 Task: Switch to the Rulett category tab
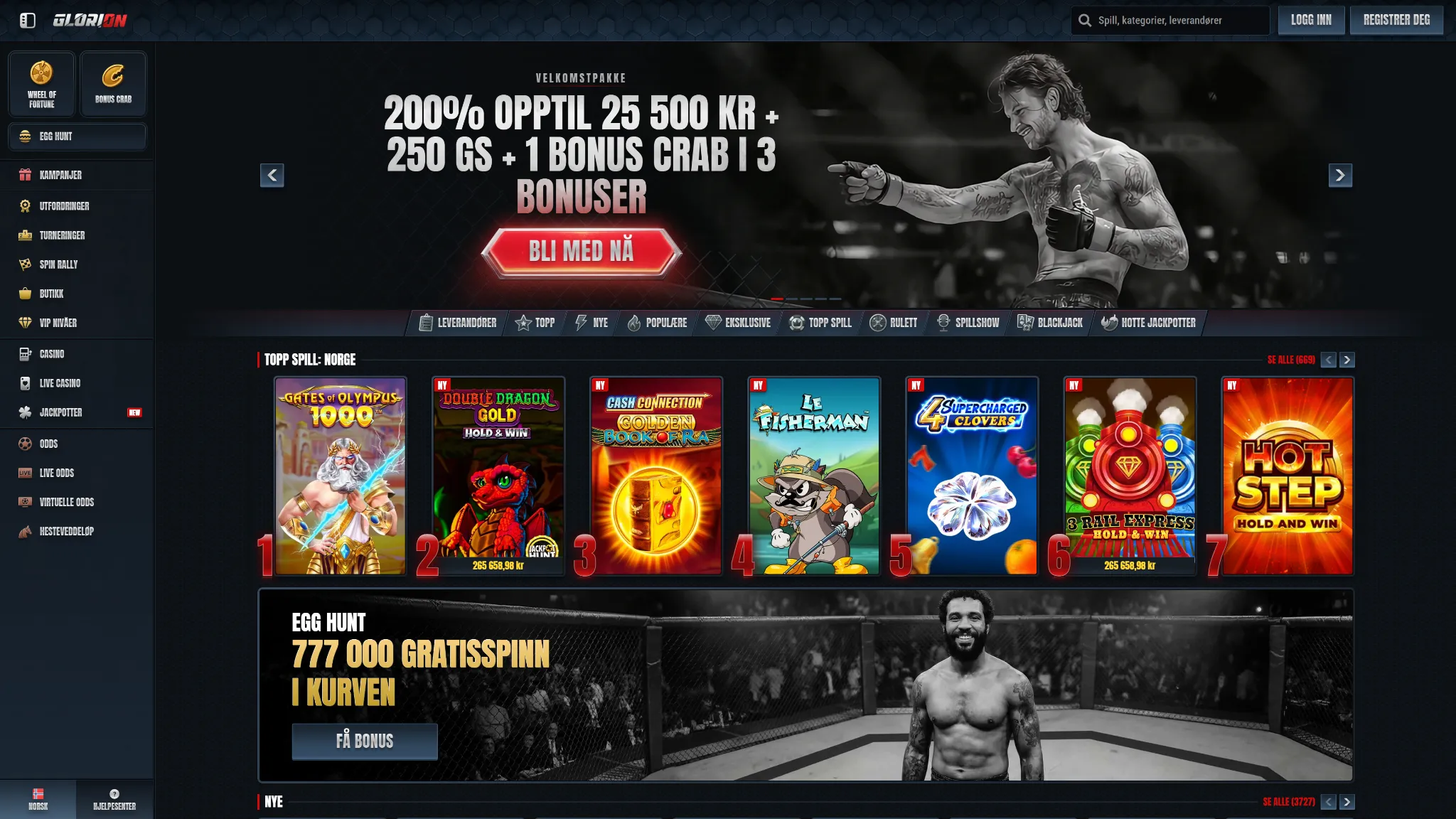tap(894, 323)
